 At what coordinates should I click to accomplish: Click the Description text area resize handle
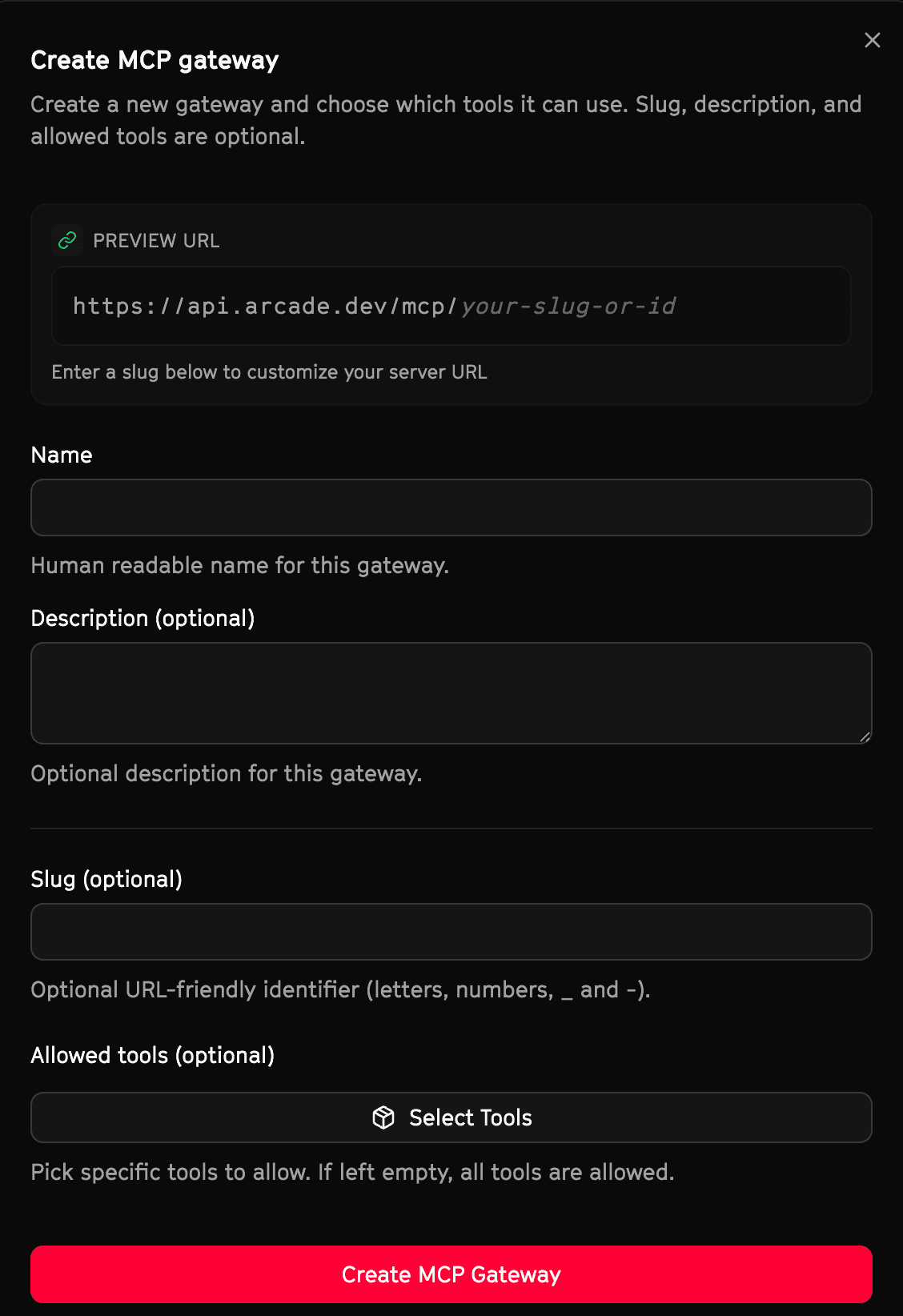(x=865, y=737)
